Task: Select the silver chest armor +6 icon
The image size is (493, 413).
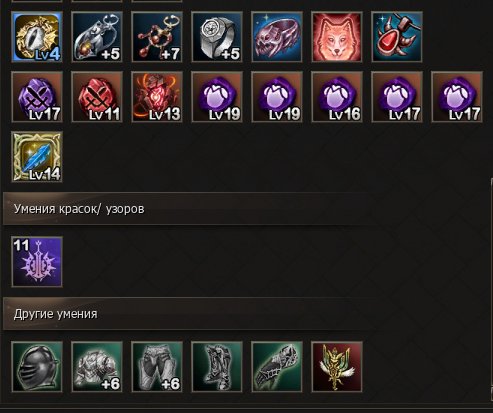Action: click(97, 367)
